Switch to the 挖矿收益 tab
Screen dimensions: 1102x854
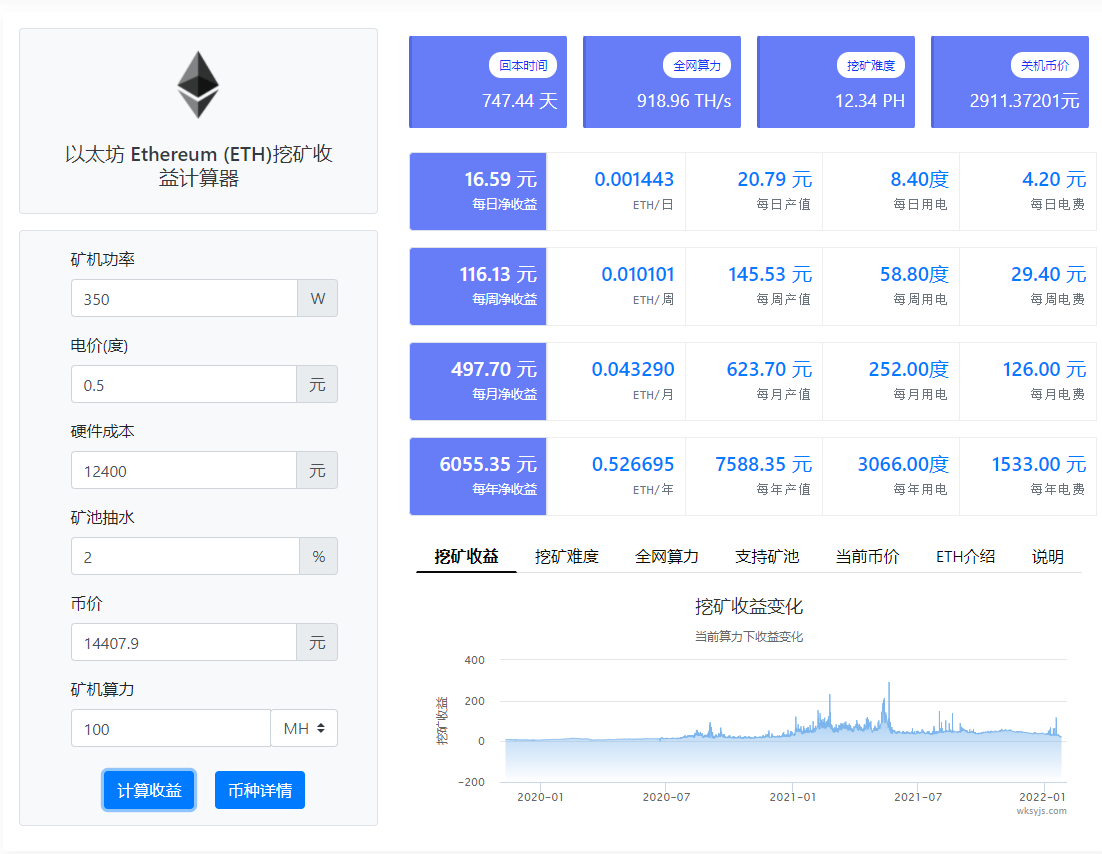(466, 557)
